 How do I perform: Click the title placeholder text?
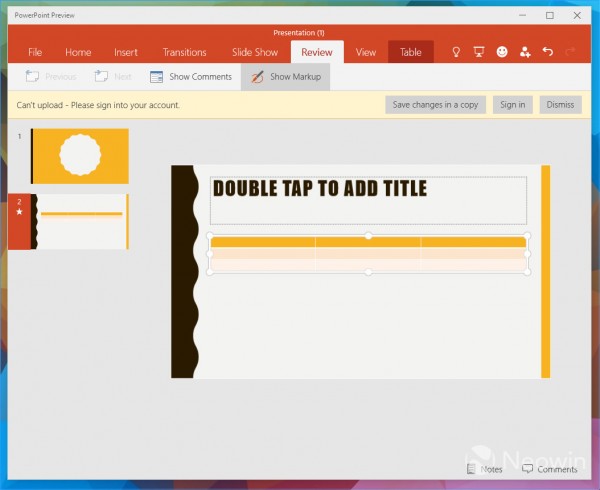click(320, 188)
